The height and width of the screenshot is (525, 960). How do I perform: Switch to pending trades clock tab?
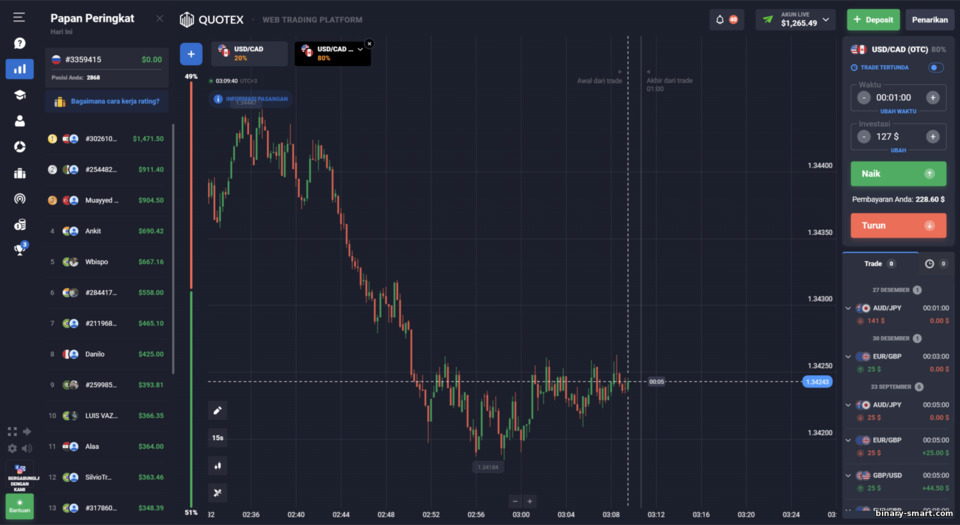click(936, 264)
